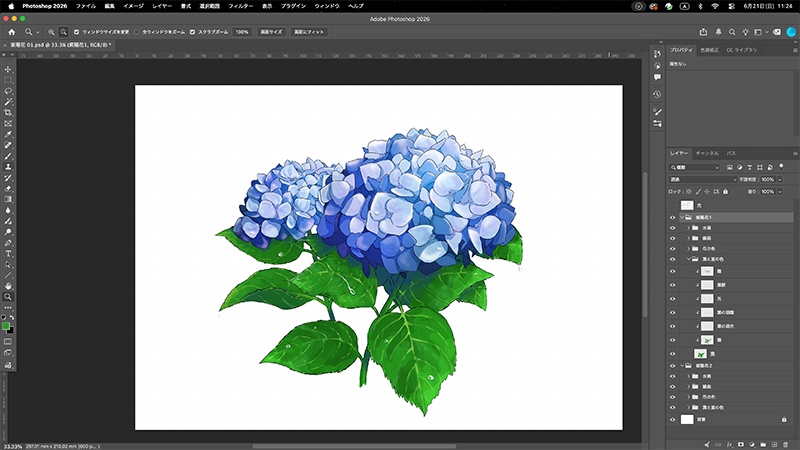The width and height of the screenshot is (800, 450).
Task: Open the Comments panel icon
Action: coord(657,77)
